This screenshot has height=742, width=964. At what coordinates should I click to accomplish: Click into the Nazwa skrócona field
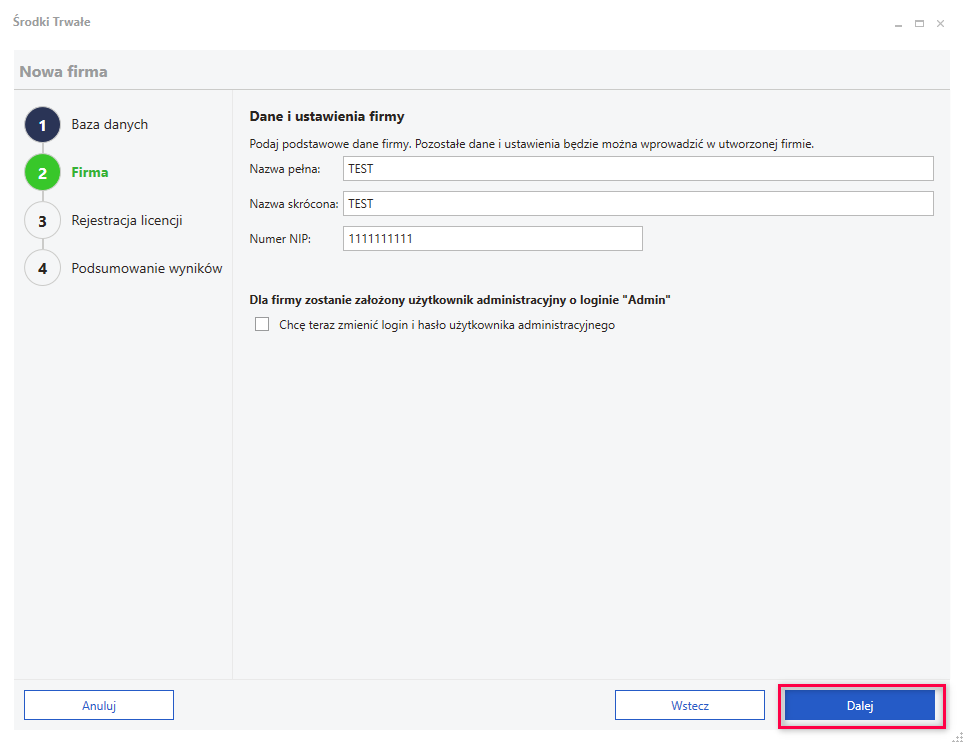(x=638, y=203)
